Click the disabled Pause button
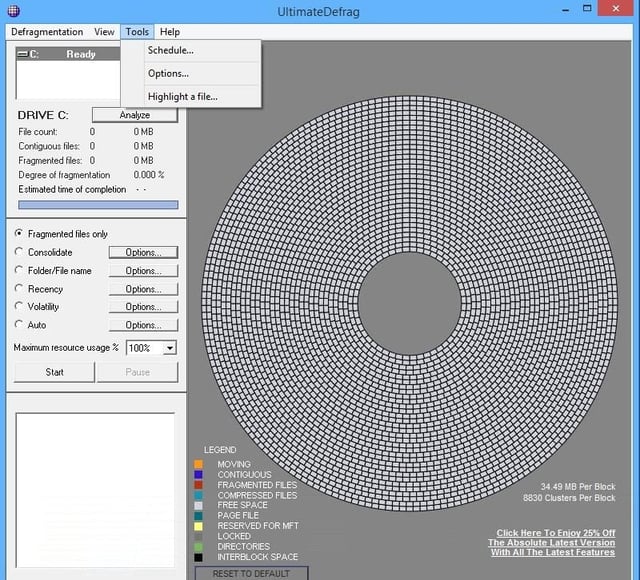This screenshot has width=640, height=580. tap(138, 372)
